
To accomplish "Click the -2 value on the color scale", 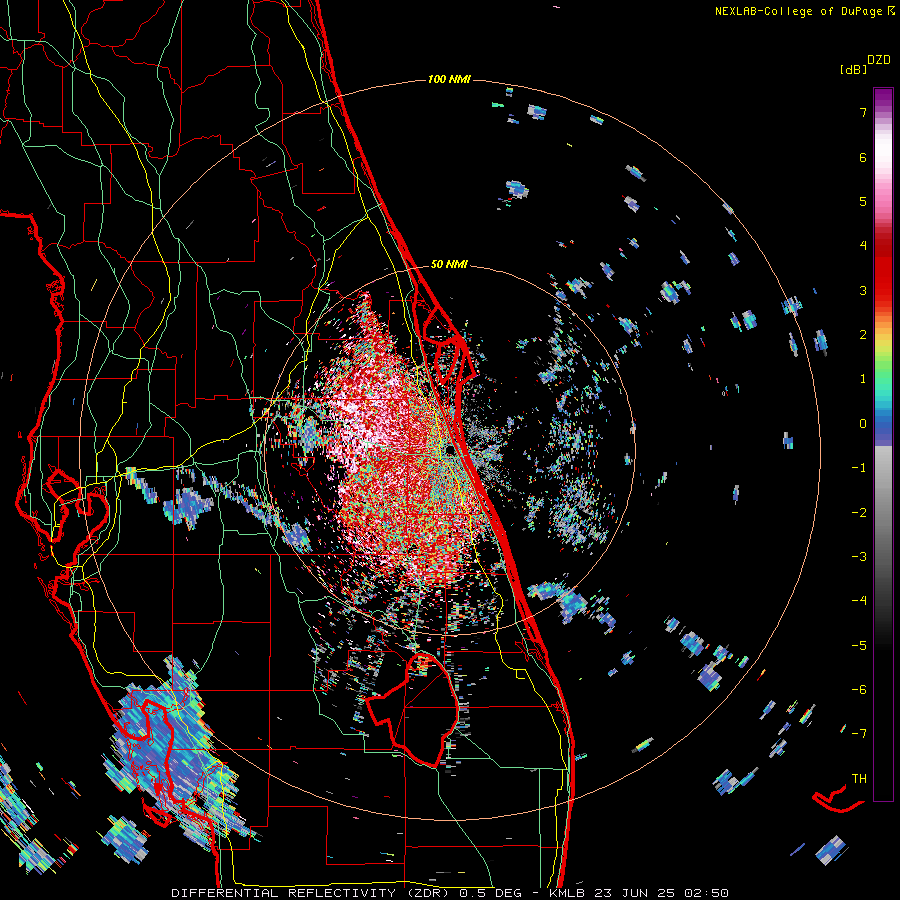I will [x=859, y=513].
